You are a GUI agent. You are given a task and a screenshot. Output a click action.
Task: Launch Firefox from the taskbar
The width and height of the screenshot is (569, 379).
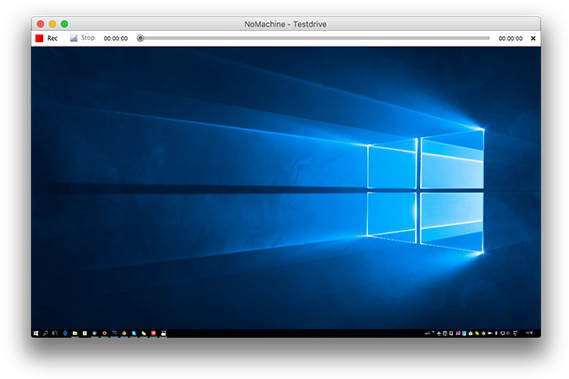105,333
